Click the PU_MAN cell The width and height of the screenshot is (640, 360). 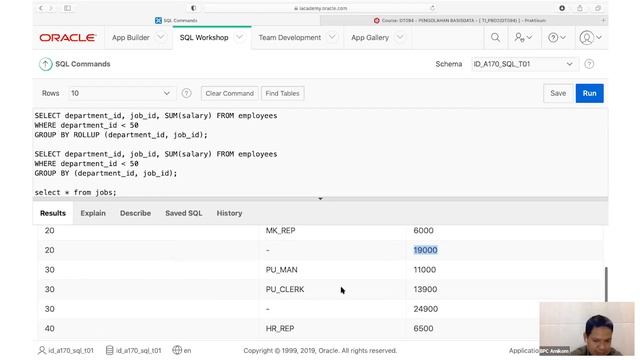coord(282,270)
